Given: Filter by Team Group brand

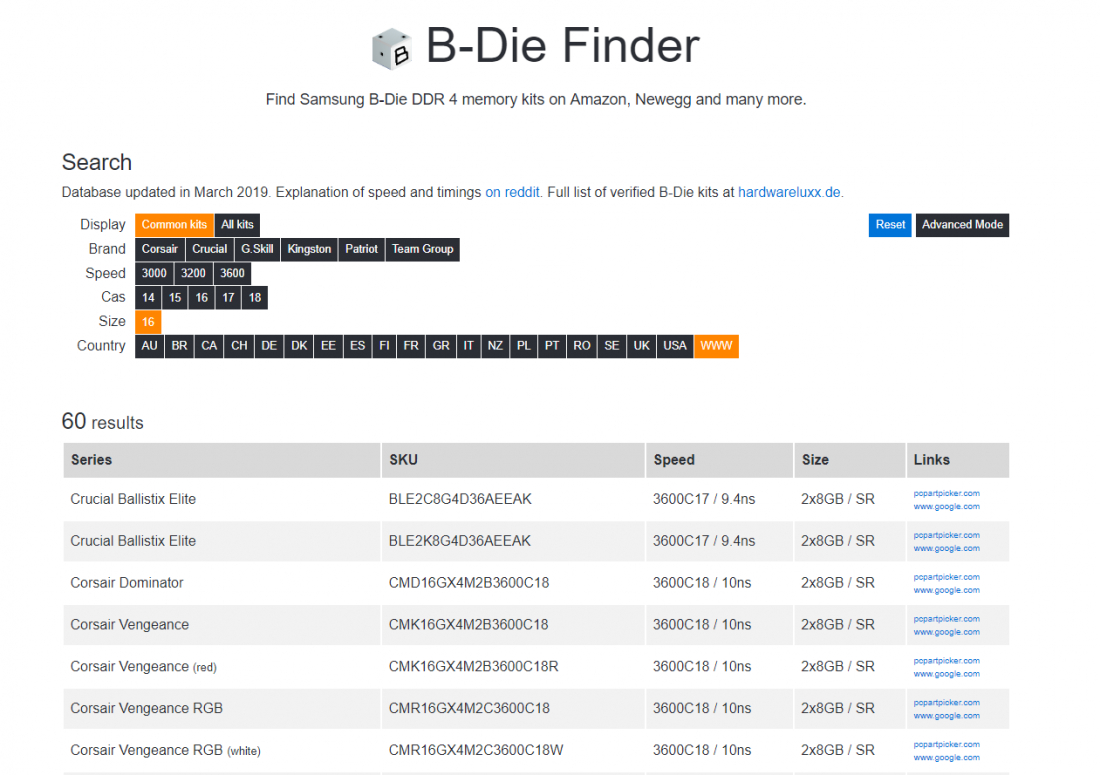Looking at the screenshot, I should pyautogui.click(x=422, y=249).
